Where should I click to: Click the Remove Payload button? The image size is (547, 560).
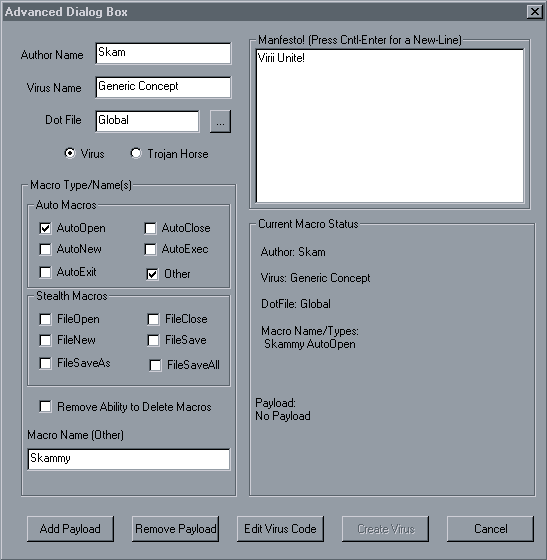175,529
